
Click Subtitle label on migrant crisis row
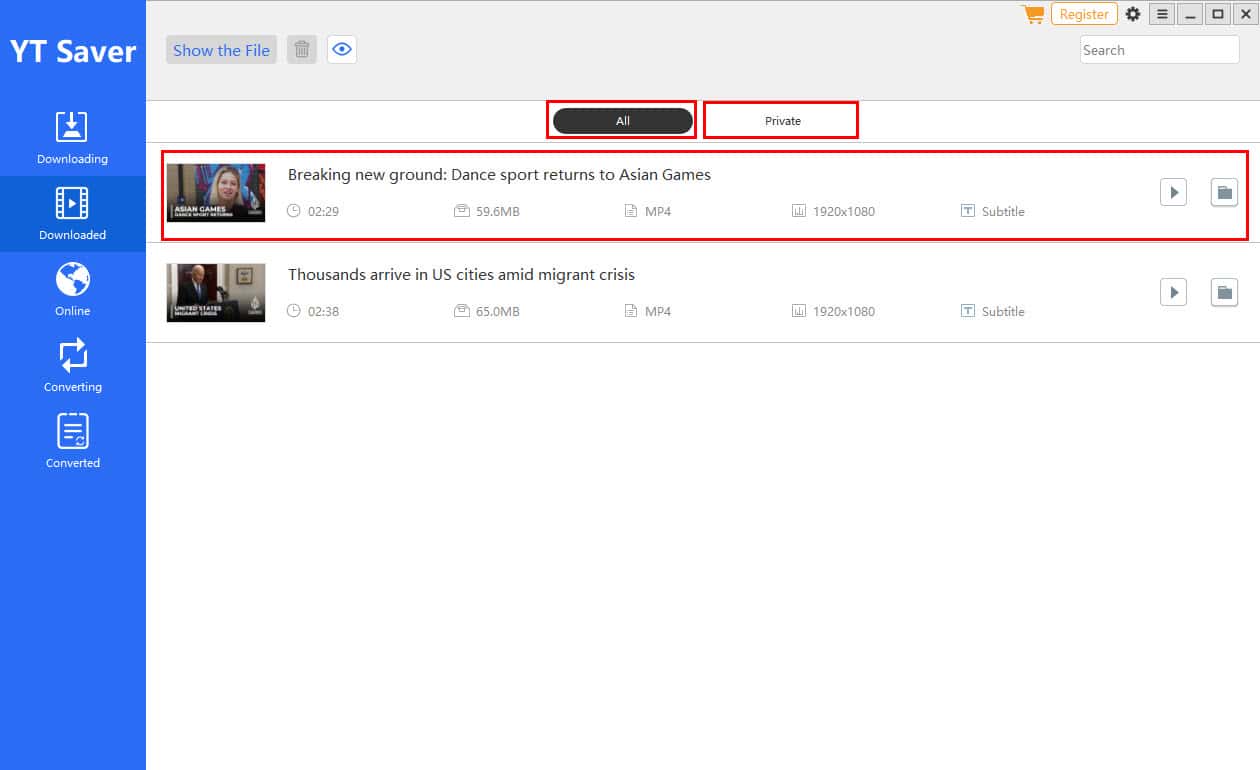pos(1003,312)
